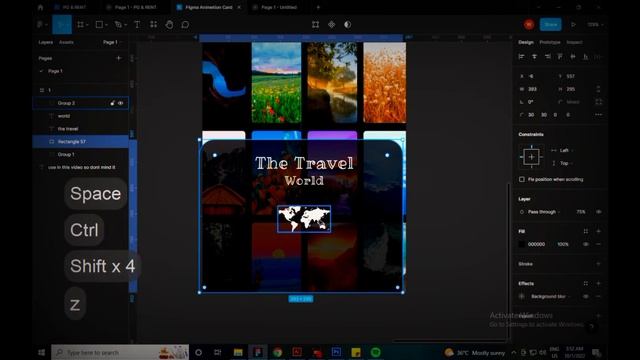The width and height of the screenshot is (640, 360).
Task: Select the Rectangle shape tool
Action: (x=99, y=24)
